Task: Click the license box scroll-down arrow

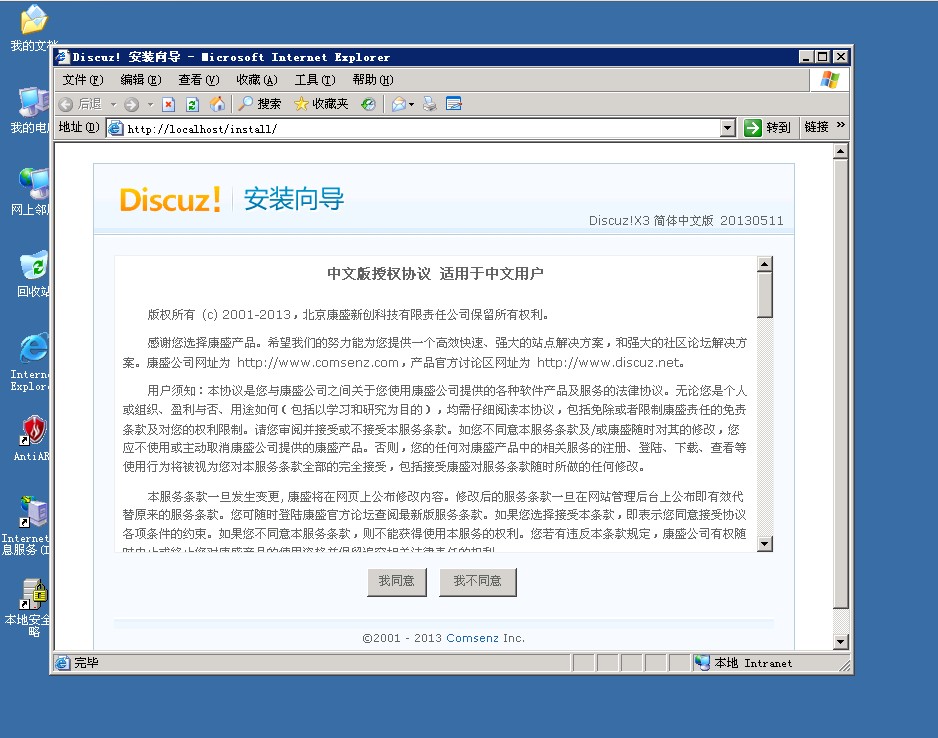Action: (x=765, y=544)
